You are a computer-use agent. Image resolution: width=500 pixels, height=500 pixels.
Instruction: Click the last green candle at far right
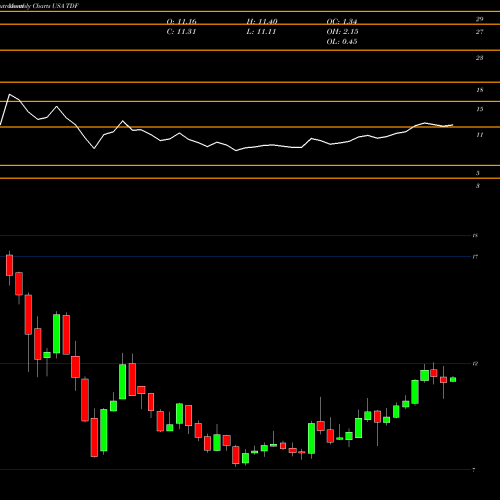pos(453,379)
